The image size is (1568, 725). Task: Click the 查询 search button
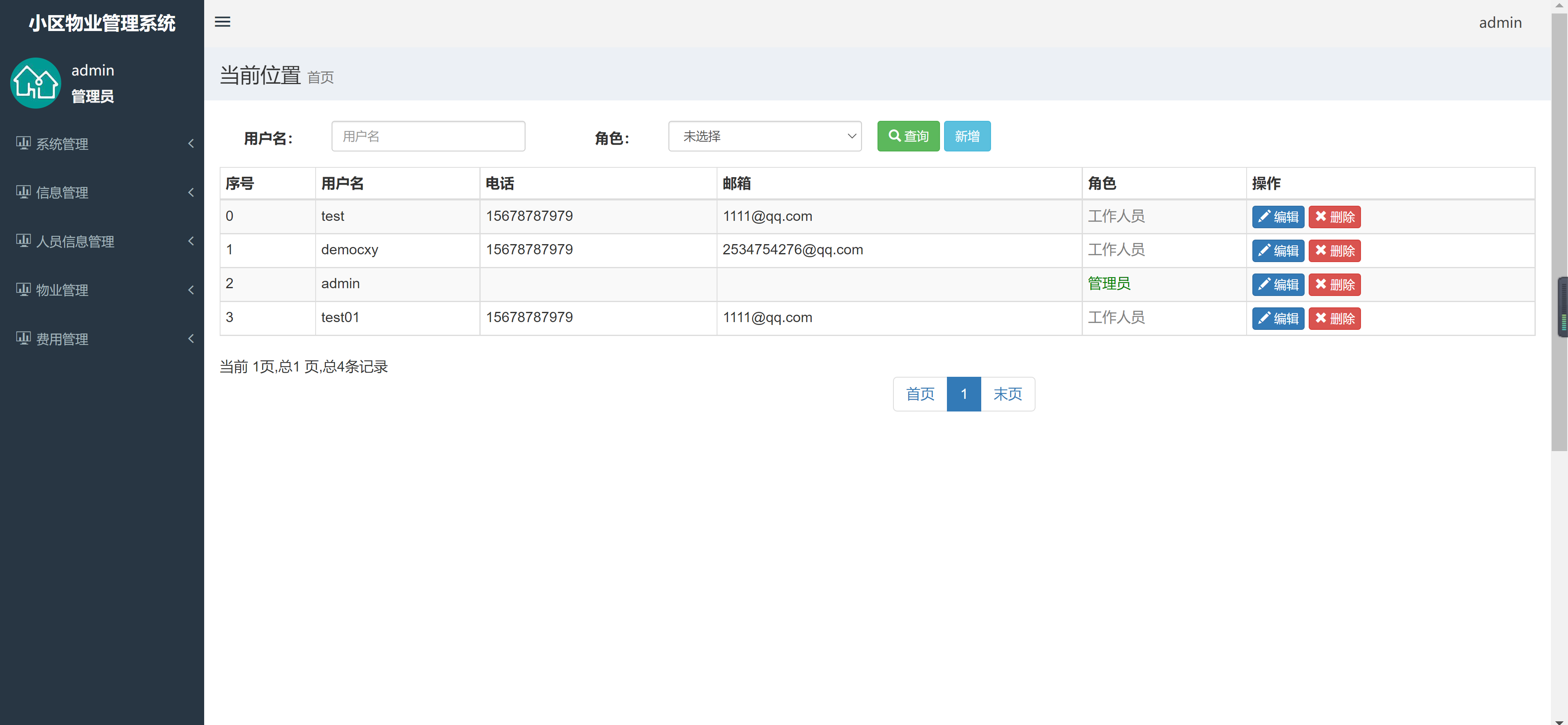coord(908,136)
